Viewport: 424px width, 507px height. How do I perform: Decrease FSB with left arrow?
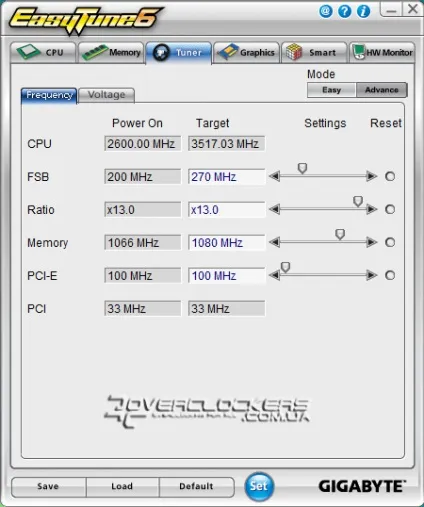[x=274, y=176]
